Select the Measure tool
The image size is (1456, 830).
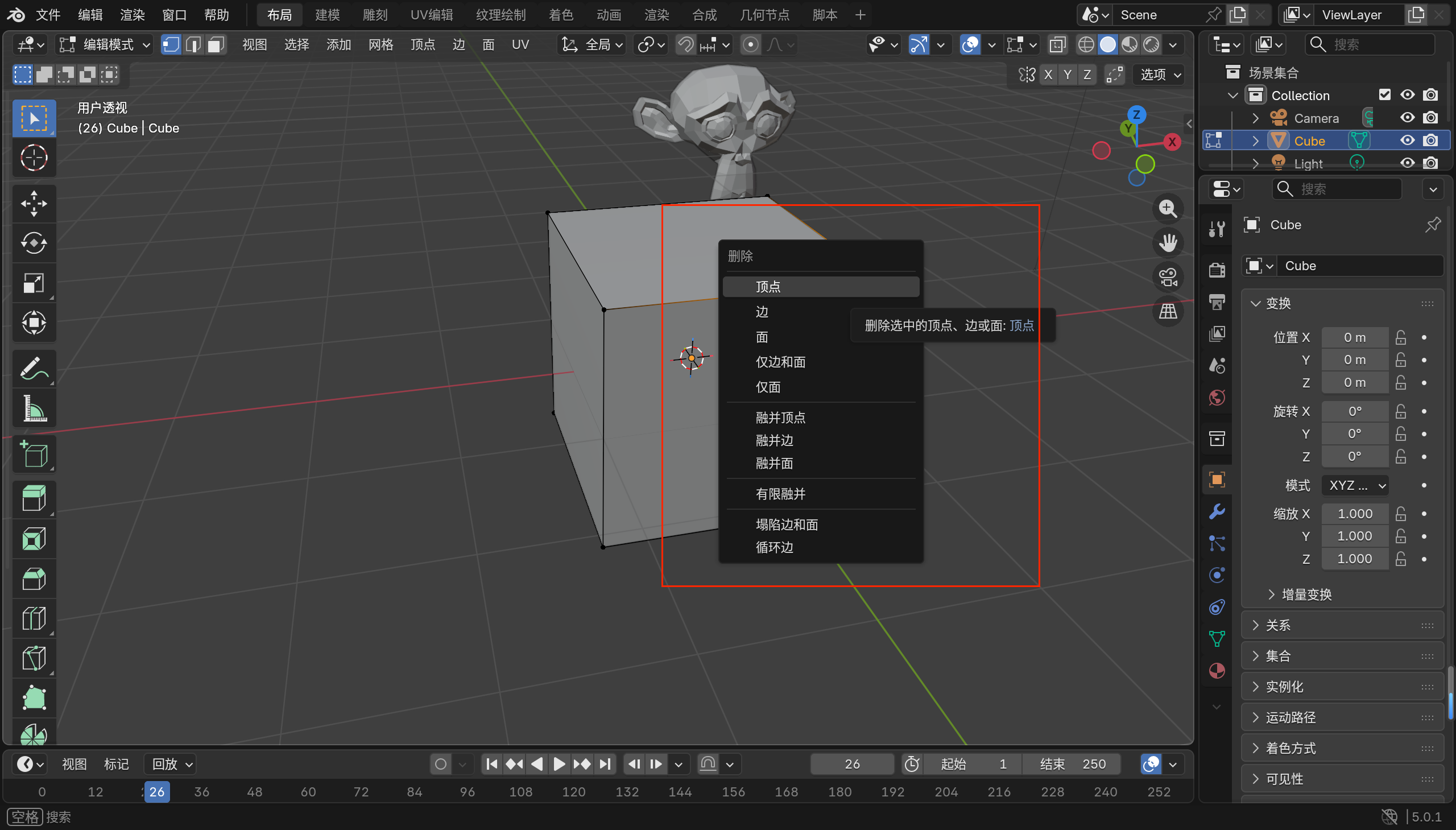click(x=34, y=408)
